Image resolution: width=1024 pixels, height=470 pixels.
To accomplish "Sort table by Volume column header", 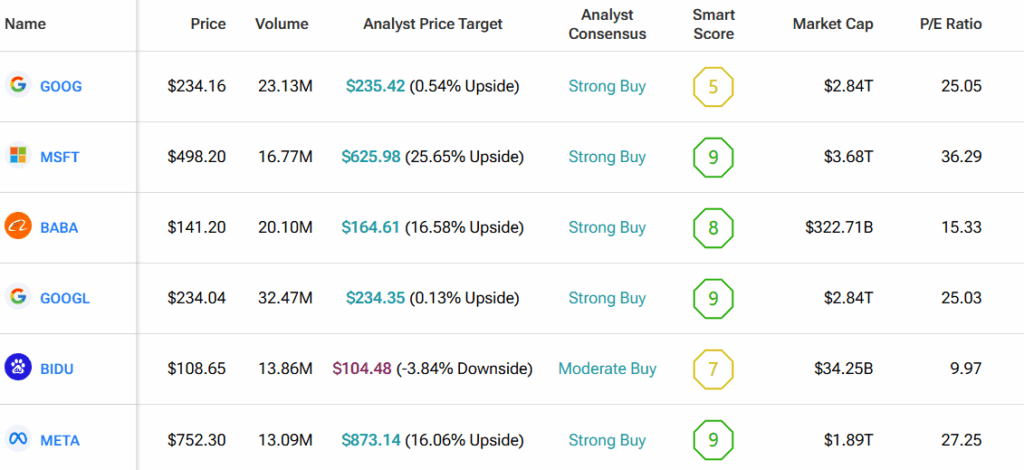I will tap(284, 24).
